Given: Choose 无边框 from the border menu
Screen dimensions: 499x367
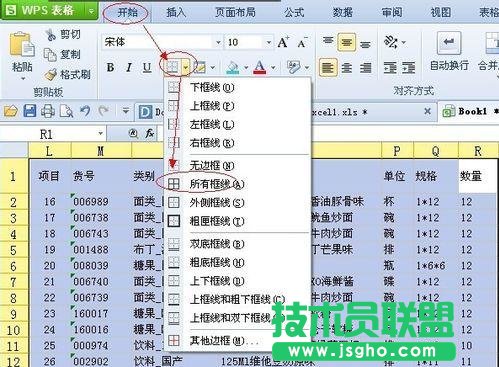Looking at the screenshot, I should 238,165.
